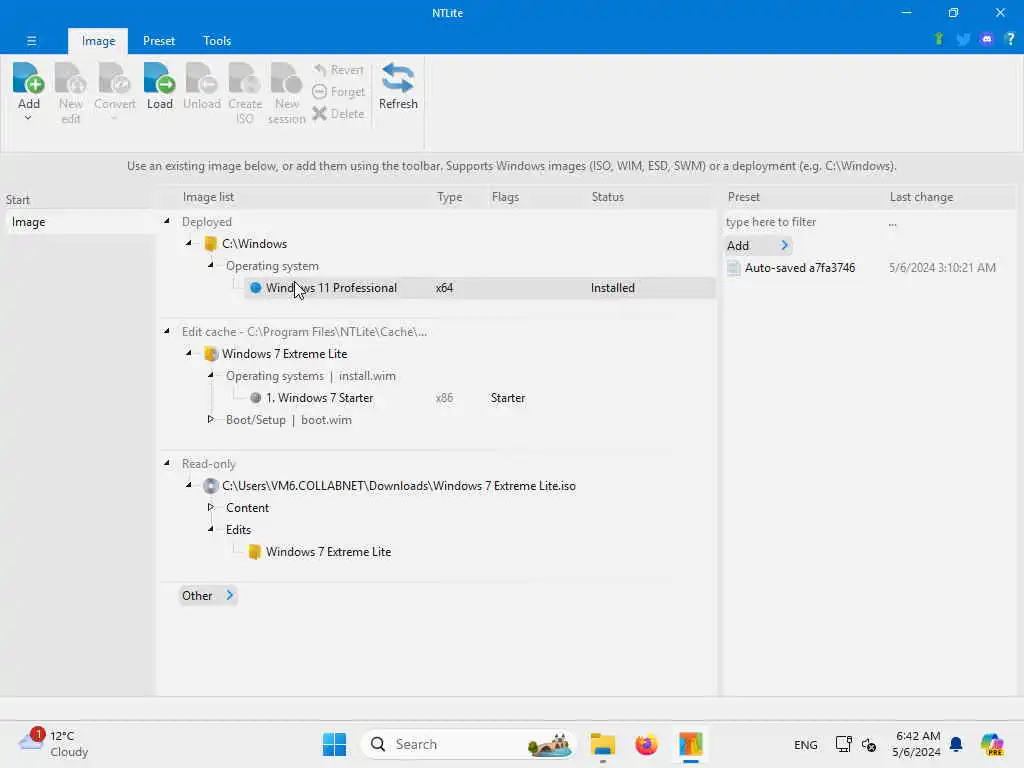1024x768 pixels.
Task: Click the Status column header
Action: pos(607,197)
